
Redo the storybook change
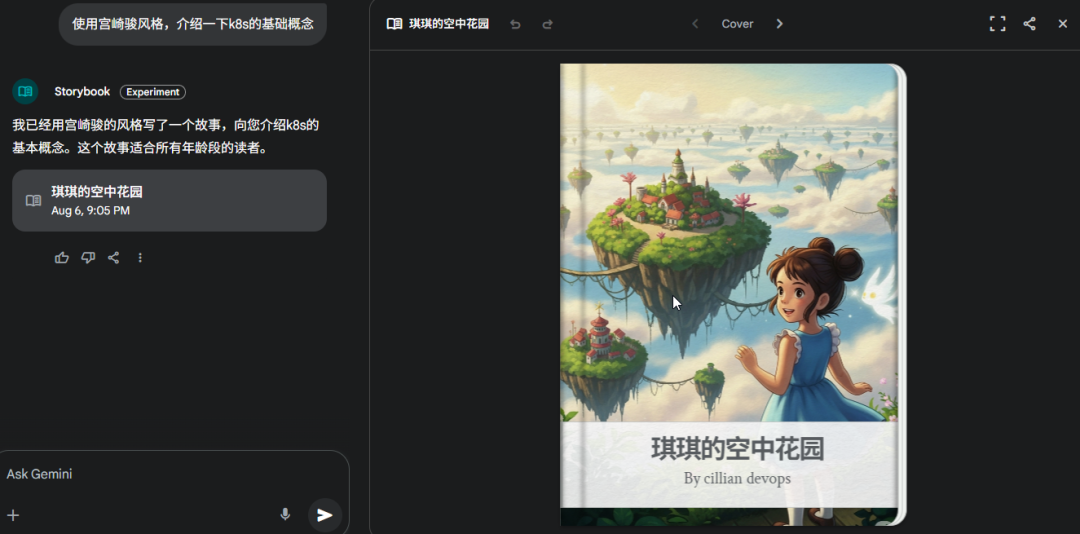(x=548, y=24)
